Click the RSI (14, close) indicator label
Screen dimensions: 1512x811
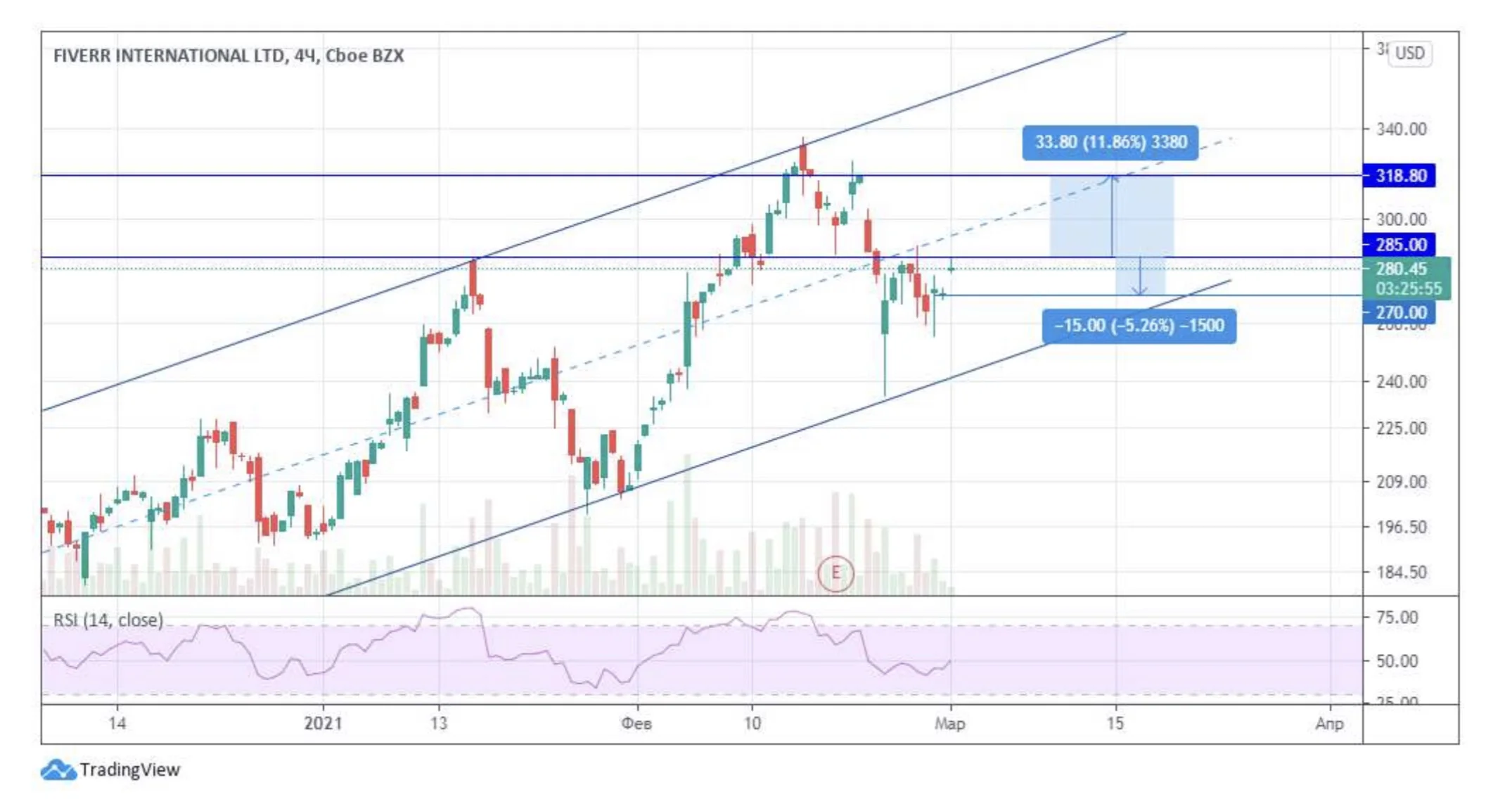pos(108,620)
